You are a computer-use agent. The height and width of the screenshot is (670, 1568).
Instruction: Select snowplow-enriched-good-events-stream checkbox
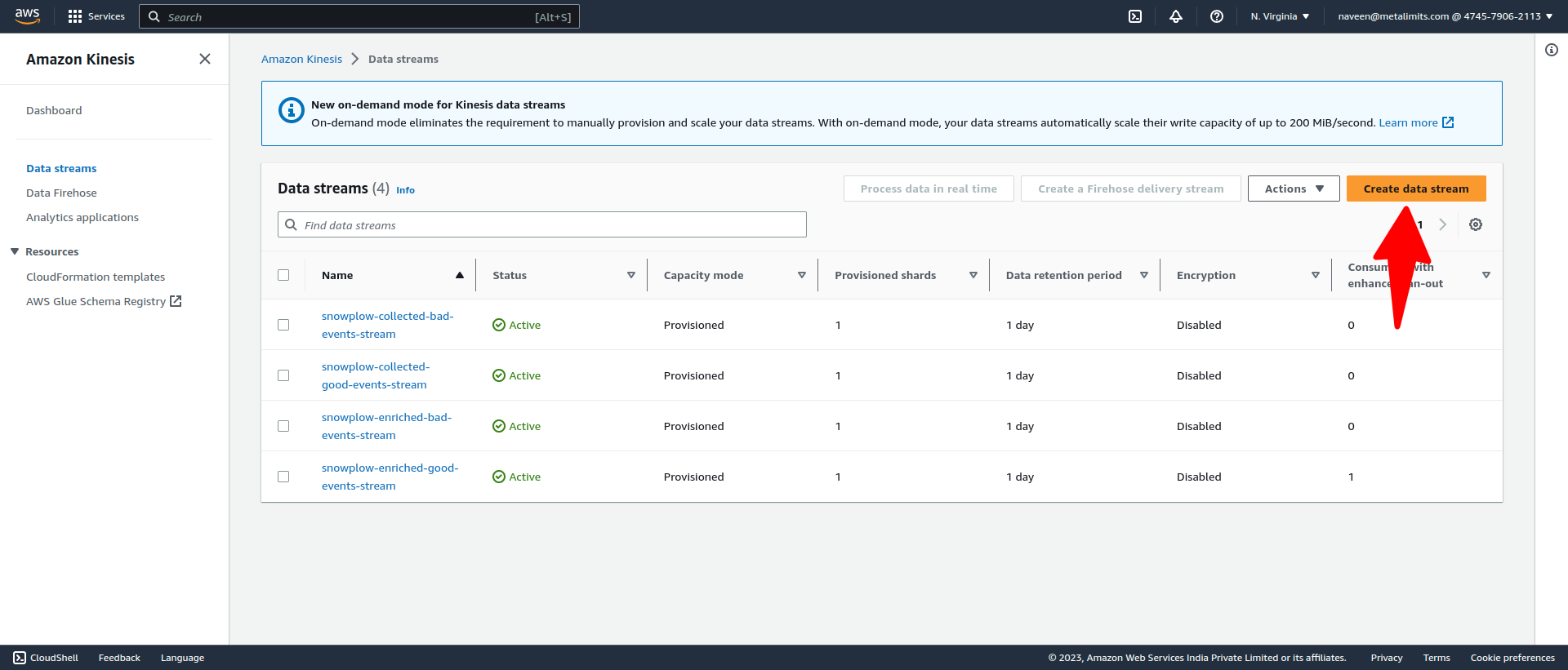coord(283,477)
